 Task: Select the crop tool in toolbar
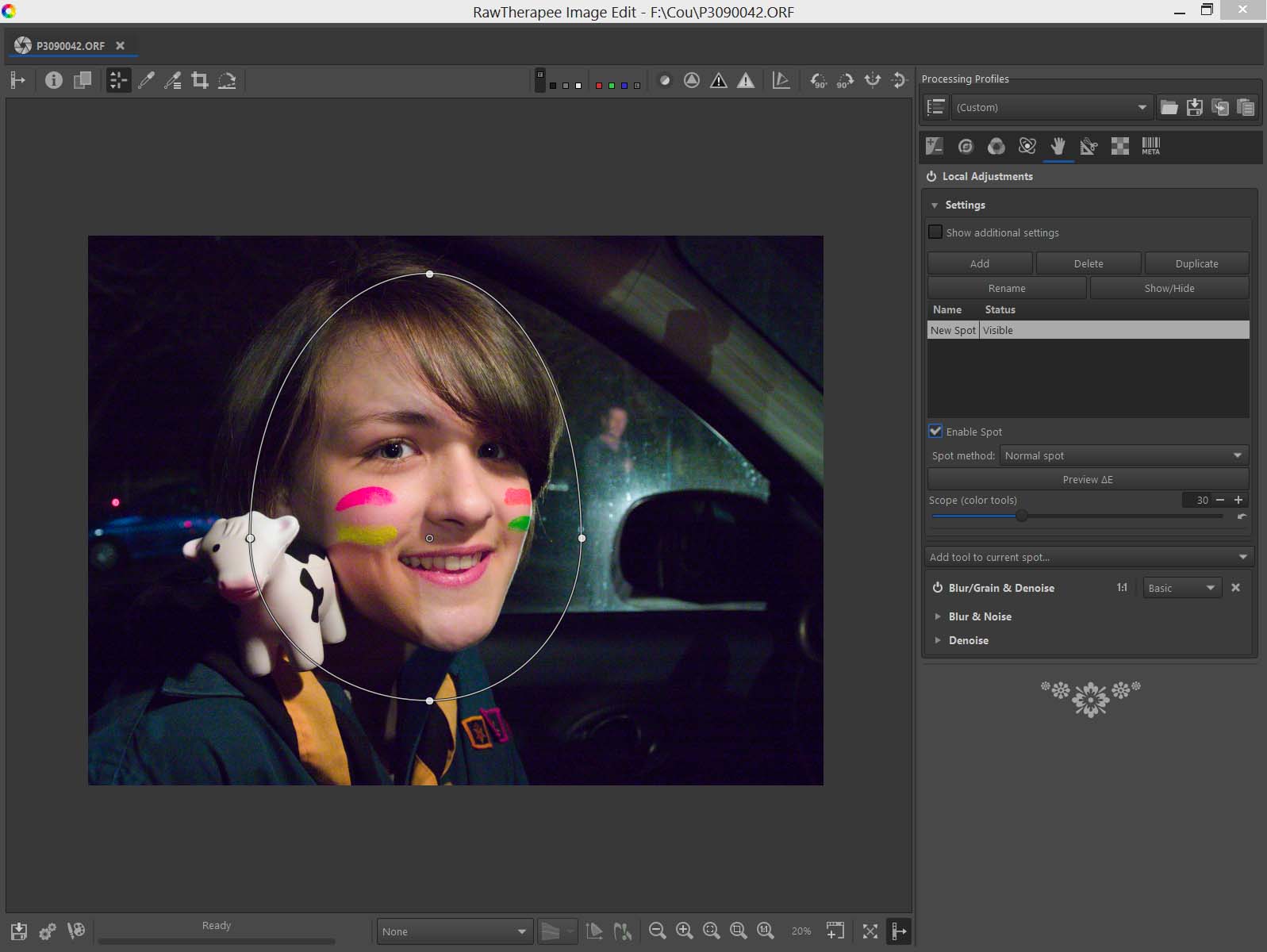click(x=200, y=80)
